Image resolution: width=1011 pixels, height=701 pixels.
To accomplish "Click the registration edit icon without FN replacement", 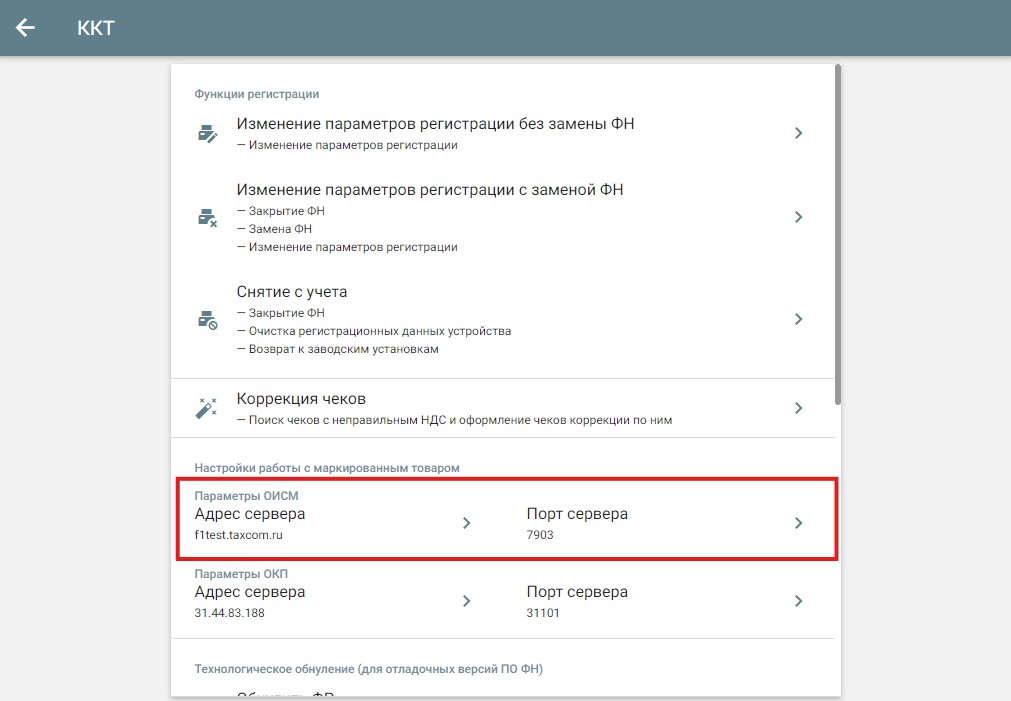I will pyautogui.click(x=207, y=134).
